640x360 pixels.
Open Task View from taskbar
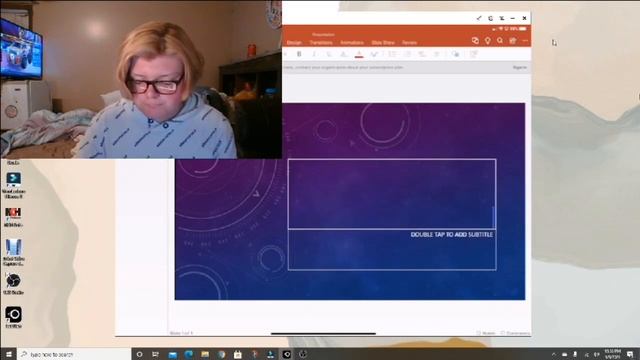coord(156,354)
